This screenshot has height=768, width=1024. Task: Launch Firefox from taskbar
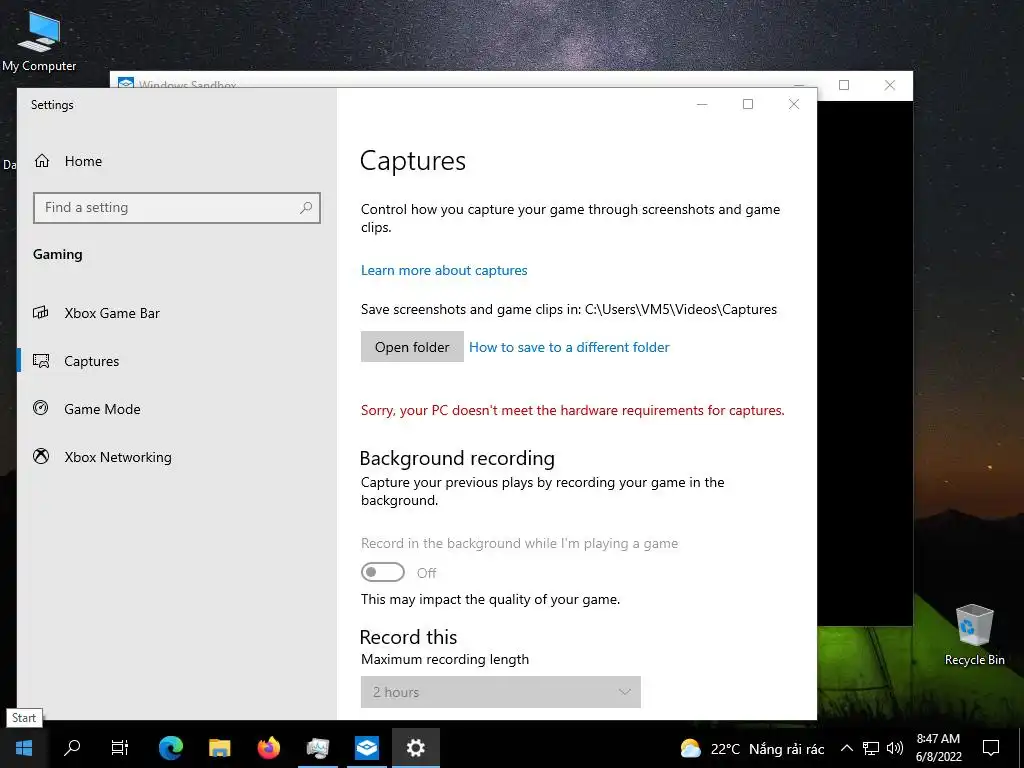(x=268, y=748)
